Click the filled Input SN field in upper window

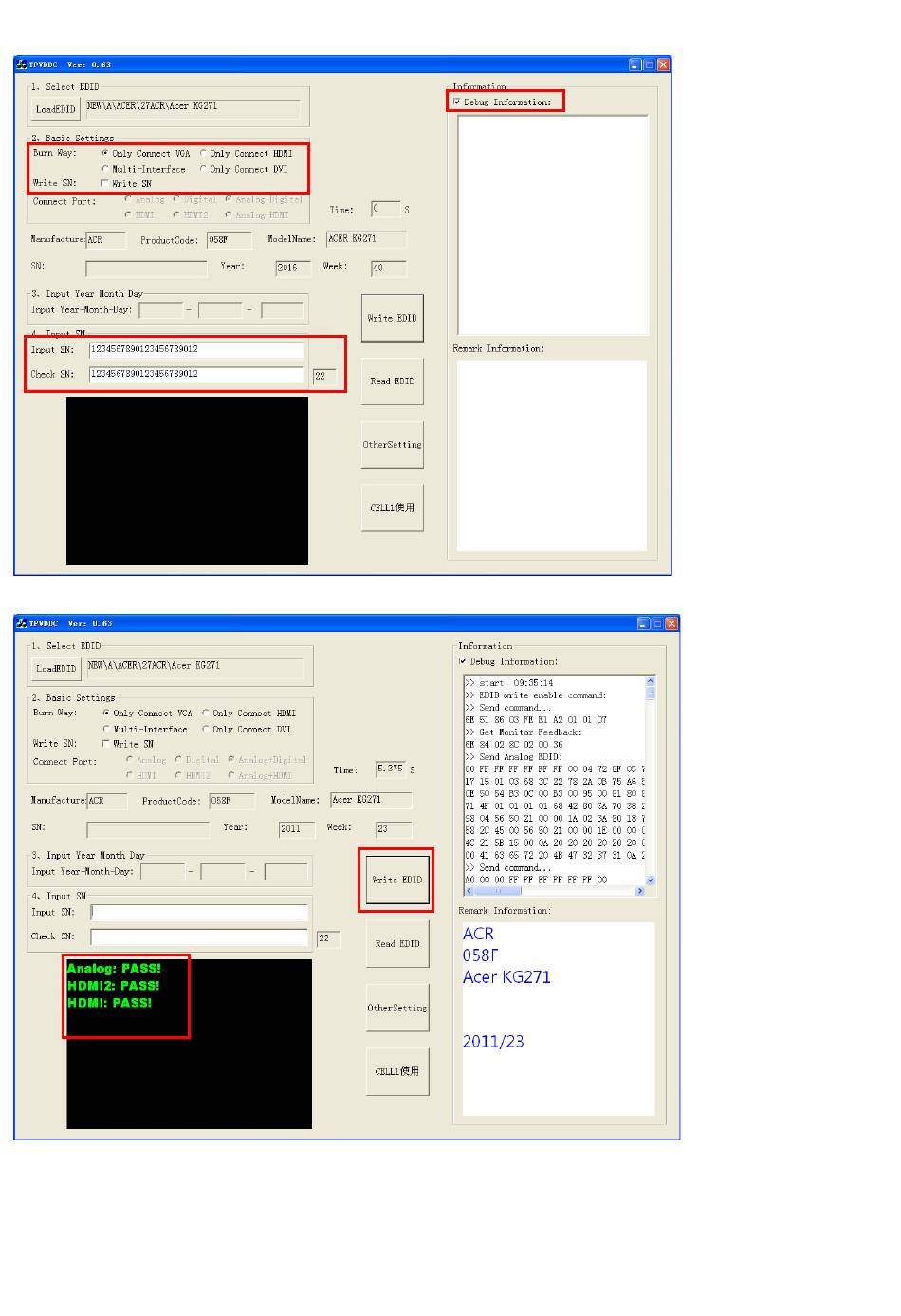[x=196, y=350]
